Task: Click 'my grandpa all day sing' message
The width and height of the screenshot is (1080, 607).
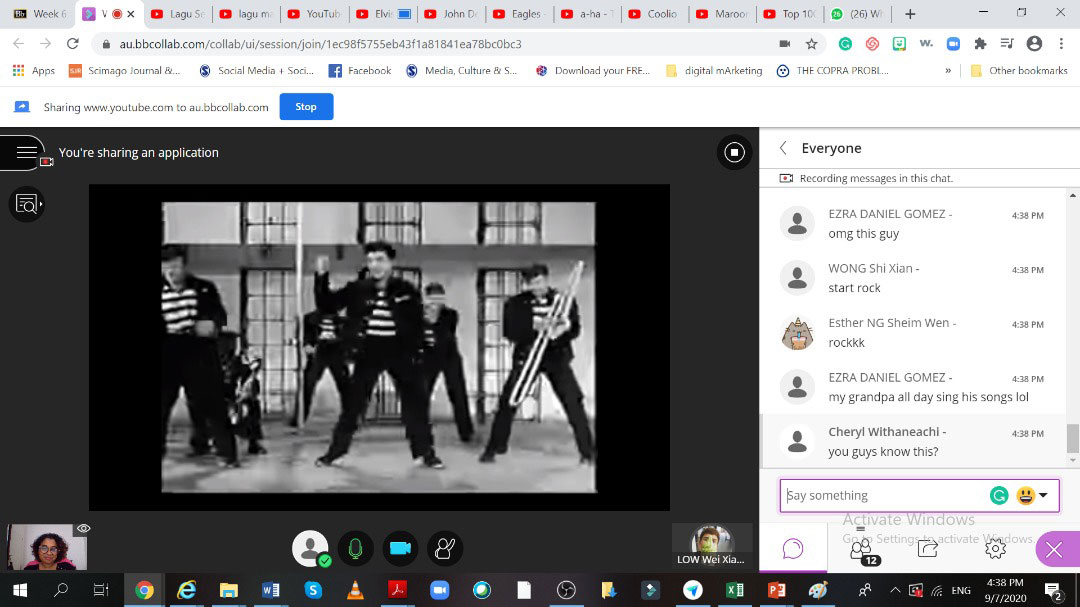Action: pos(928,397)
